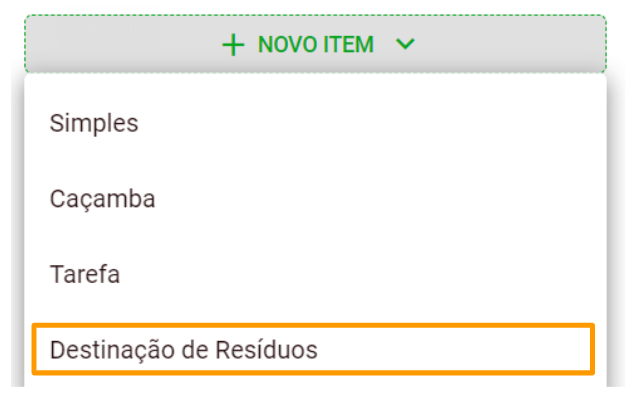The width and height of the screenshot is (630, 400).
Task: Click the plus sign beside NOVO ITEM
Action: pos(233,45)
